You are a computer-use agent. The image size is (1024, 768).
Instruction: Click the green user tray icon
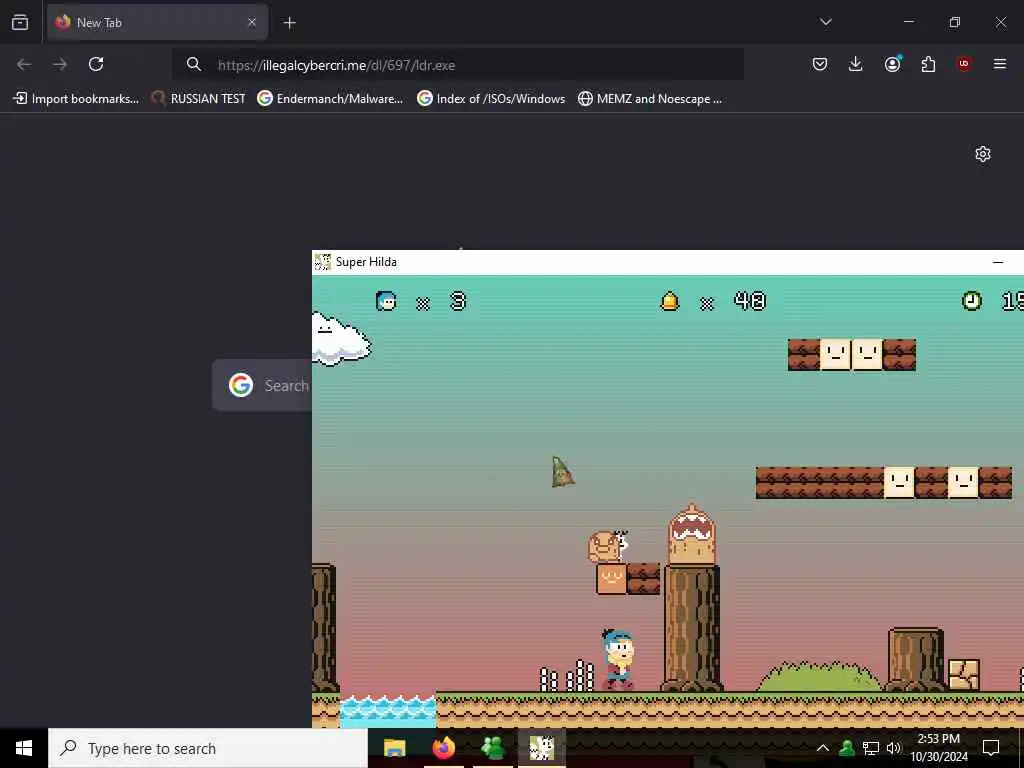[847, 748]
